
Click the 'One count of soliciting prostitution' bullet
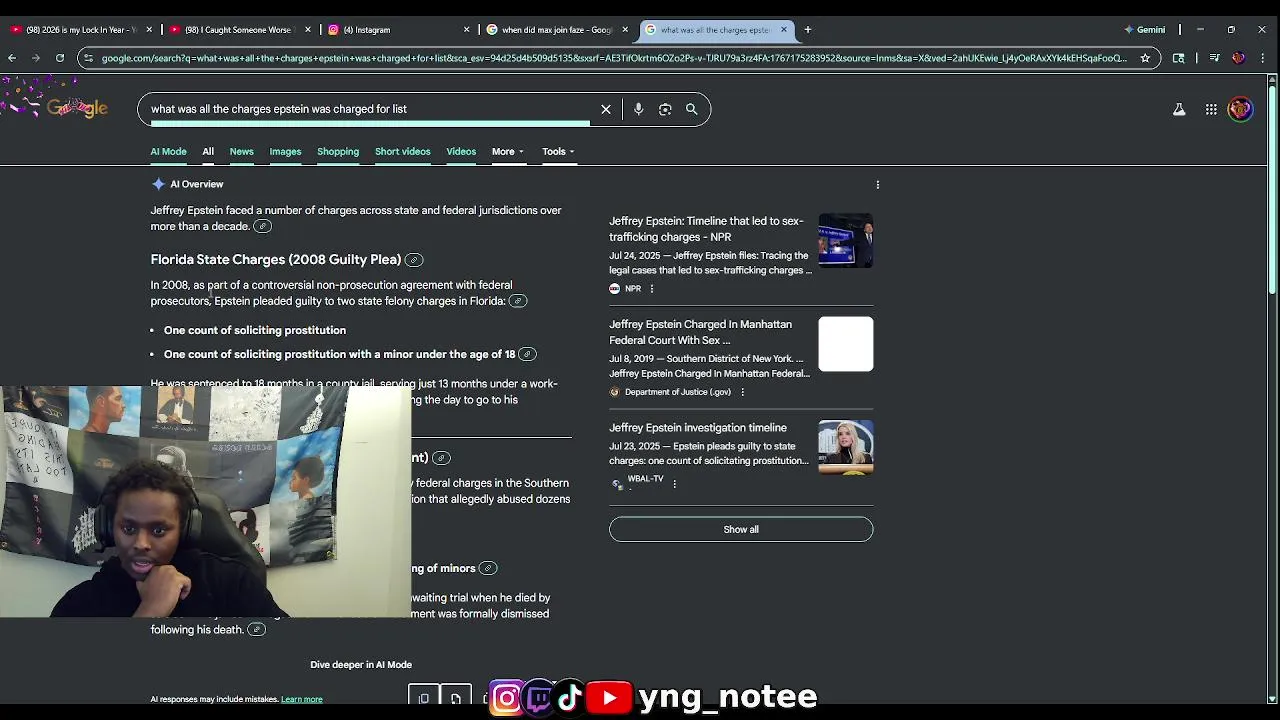(255, 330)
